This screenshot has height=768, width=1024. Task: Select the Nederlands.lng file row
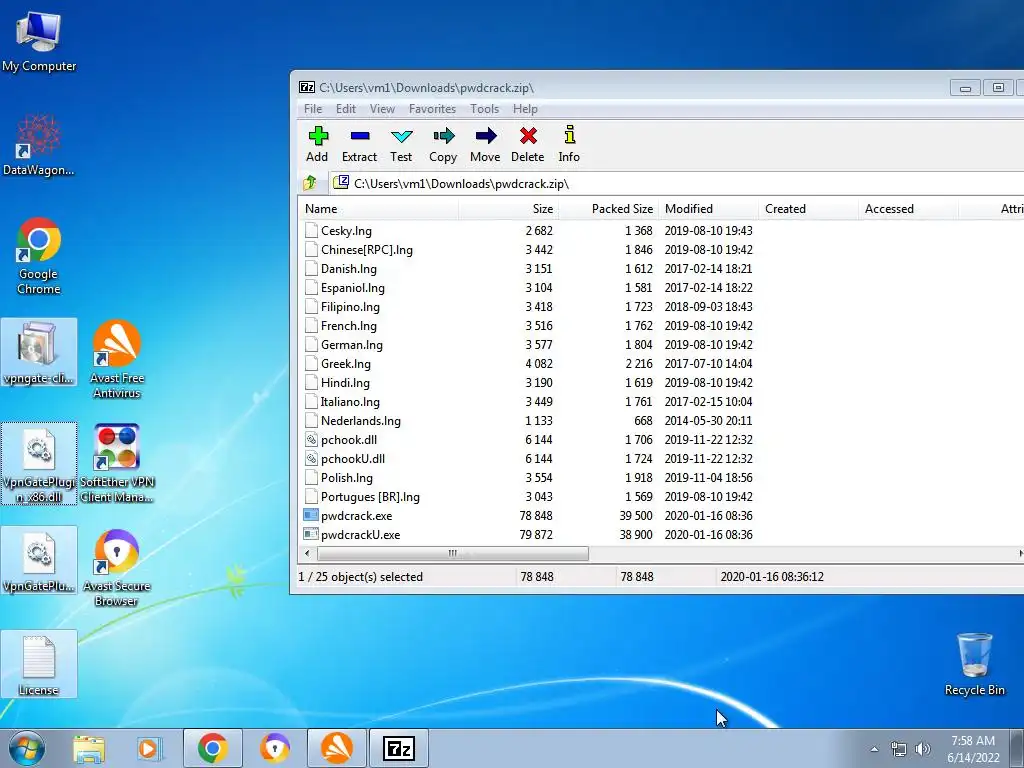coord(660,421)
